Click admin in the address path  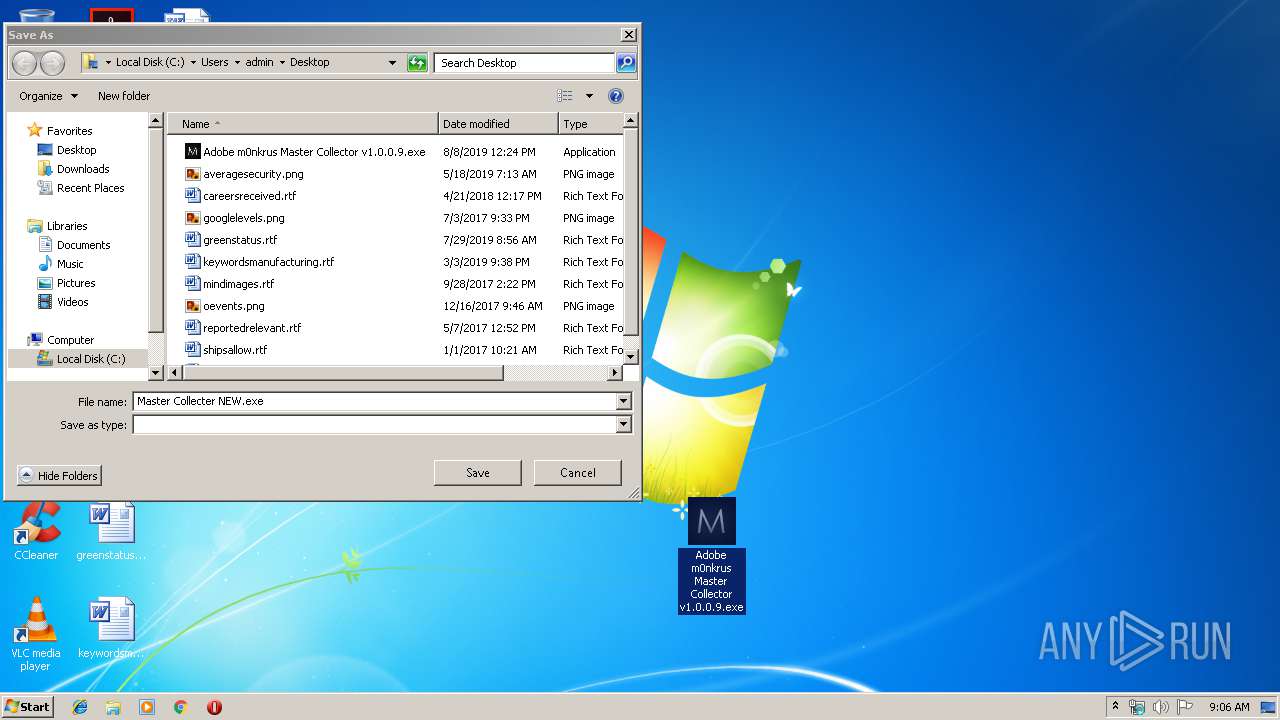(259, 62)
